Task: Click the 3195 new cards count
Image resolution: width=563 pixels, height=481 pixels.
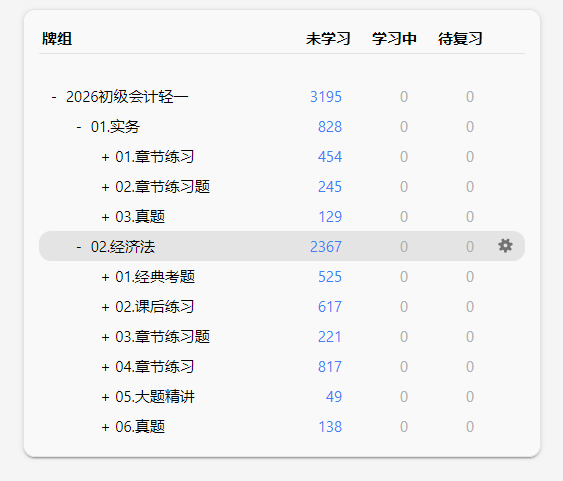Action: [x=326, y=97]
